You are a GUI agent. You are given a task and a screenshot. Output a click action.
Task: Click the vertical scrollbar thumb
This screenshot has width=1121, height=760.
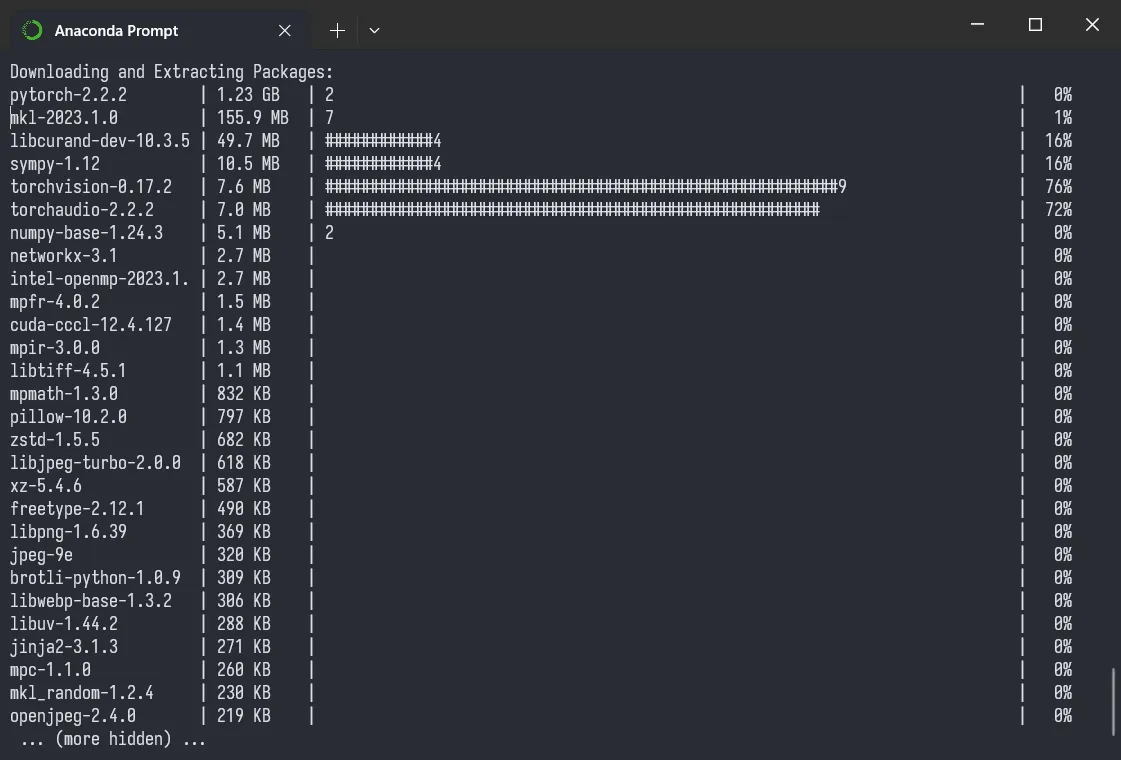pyautogui.click(x=1114, y=702)
